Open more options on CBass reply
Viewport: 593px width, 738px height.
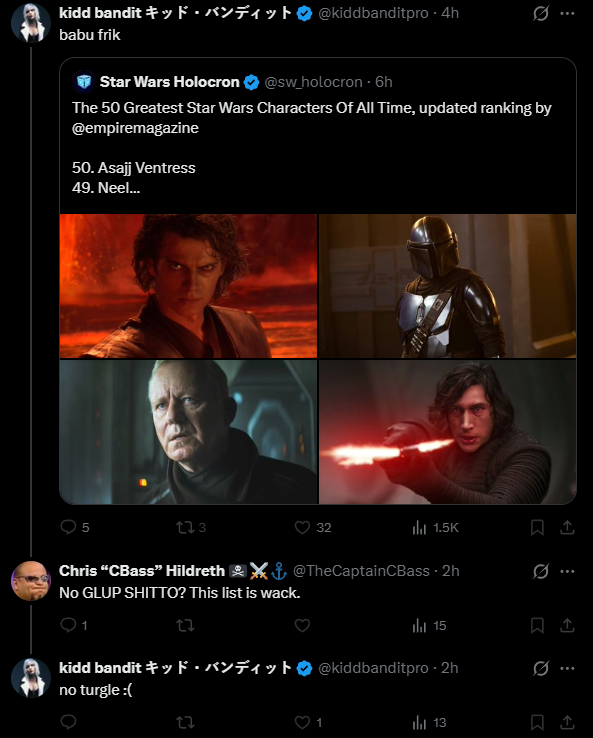567,571
